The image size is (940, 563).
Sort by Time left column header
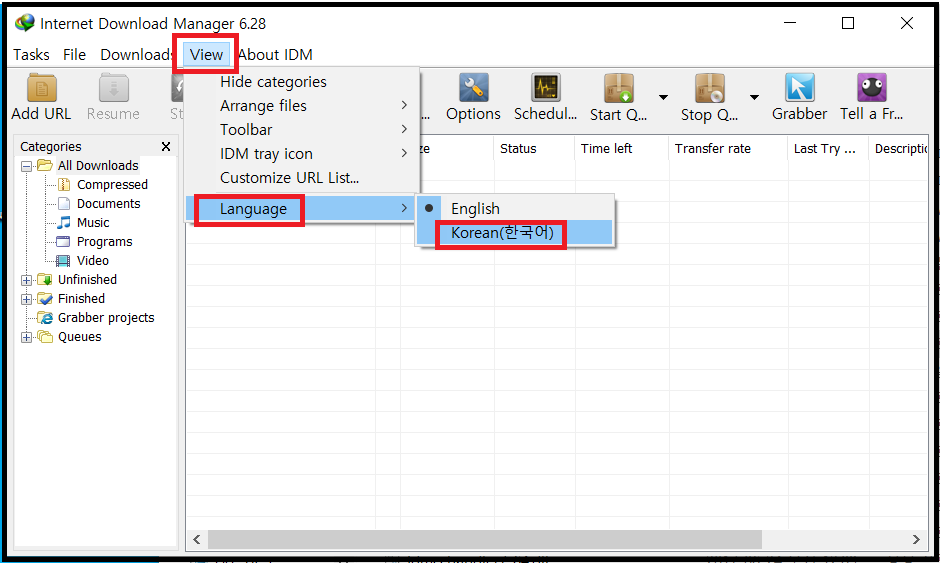[x=622, y=149]
